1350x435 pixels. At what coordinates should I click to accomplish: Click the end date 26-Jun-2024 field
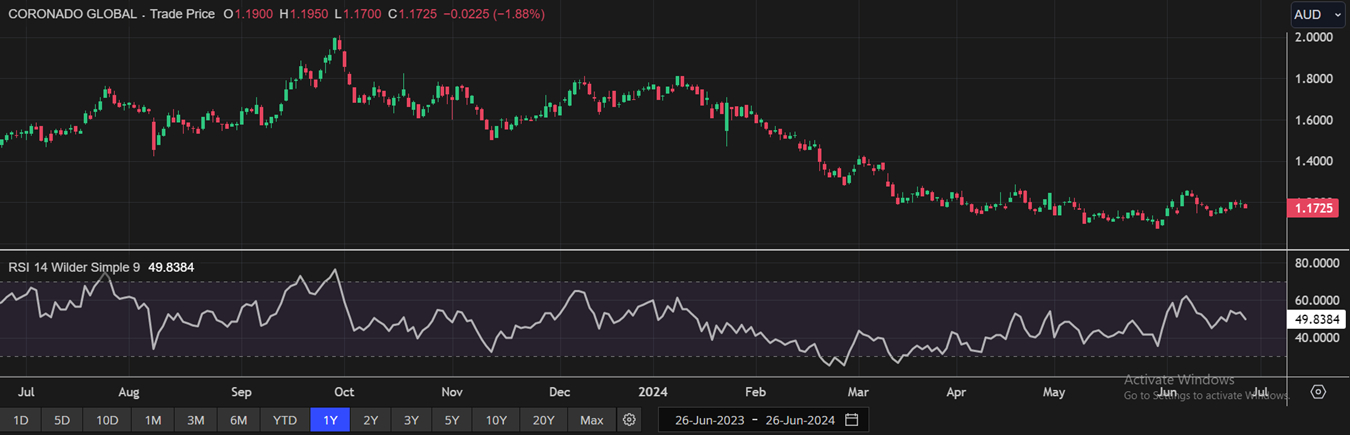tap(798, 420)
